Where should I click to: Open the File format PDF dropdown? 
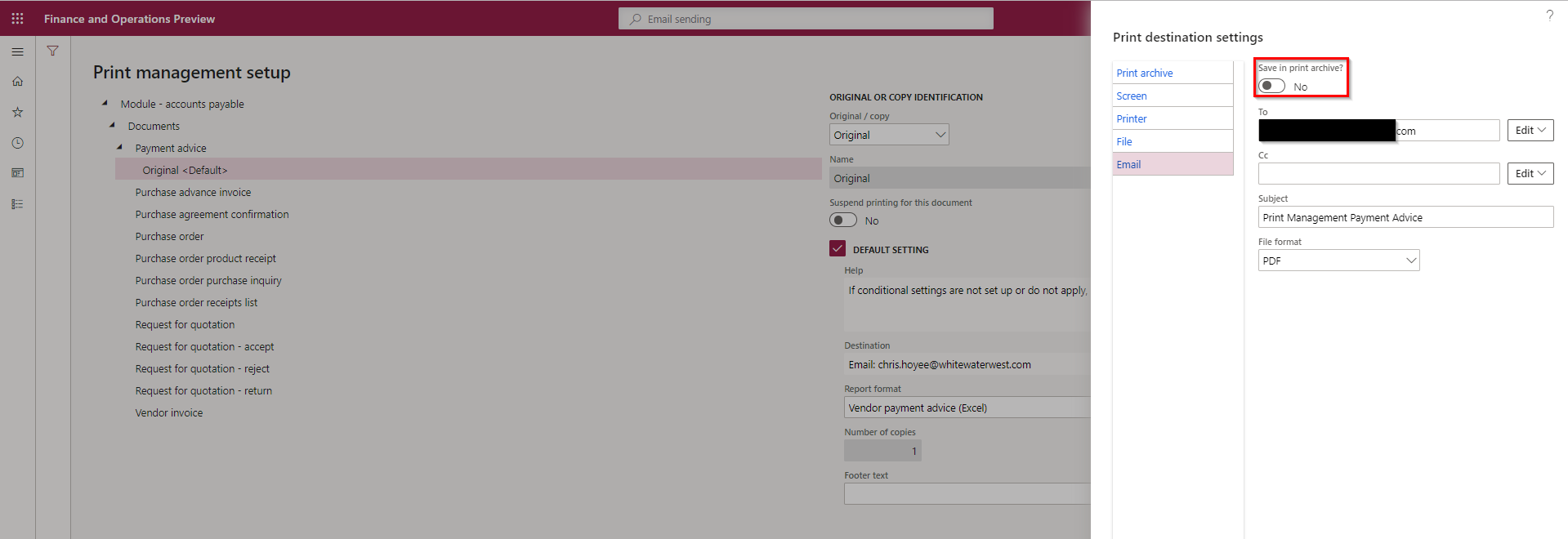1338,261
